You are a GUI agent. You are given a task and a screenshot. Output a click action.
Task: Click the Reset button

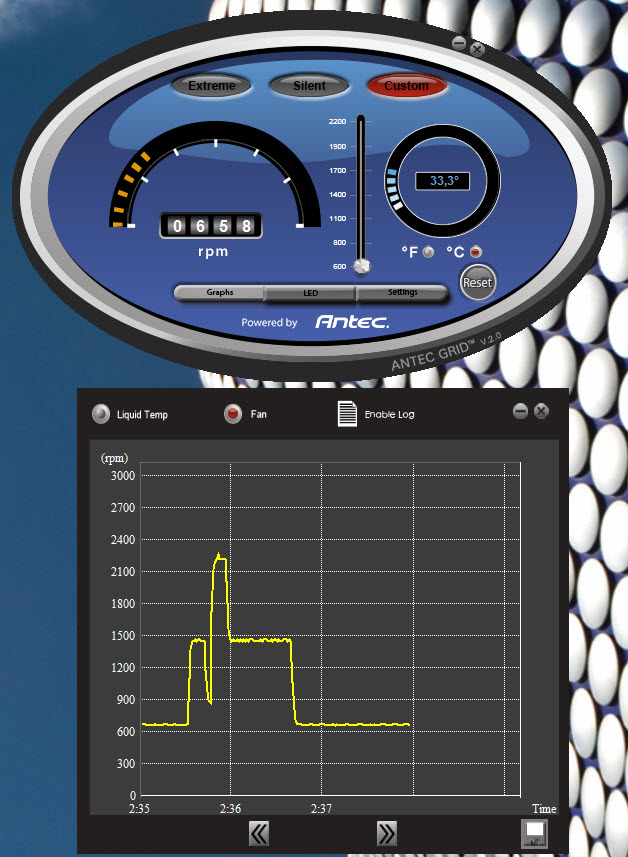(x=477, y=283)
